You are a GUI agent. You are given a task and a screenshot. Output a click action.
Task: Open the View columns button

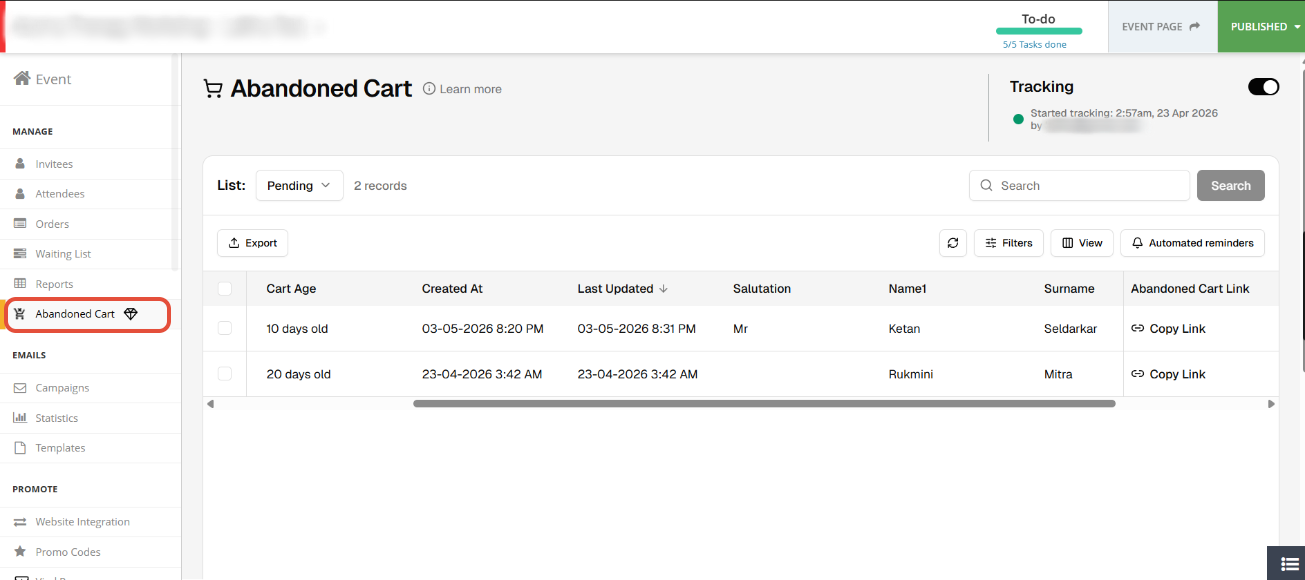point(1082,243)
